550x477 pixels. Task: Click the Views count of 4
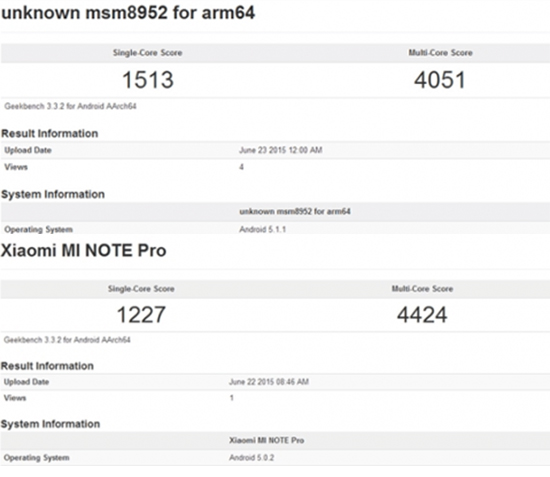[241, 167]
